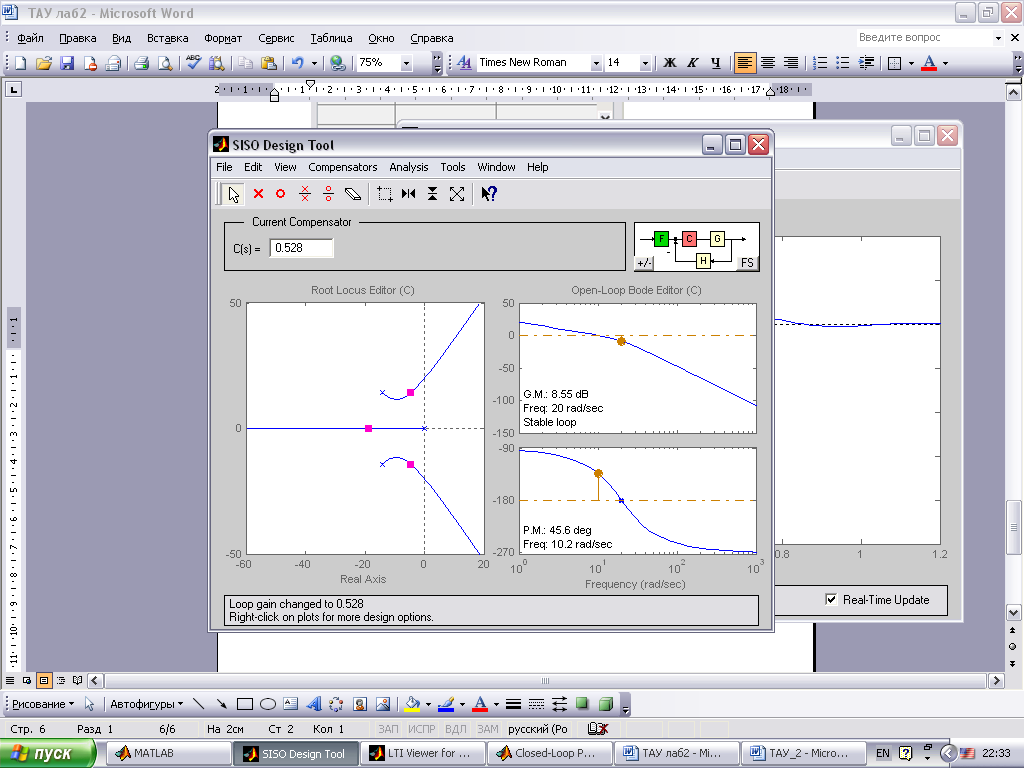Click the blue line color brush
Screen dimensions: 1024x768
click(446, 704)
